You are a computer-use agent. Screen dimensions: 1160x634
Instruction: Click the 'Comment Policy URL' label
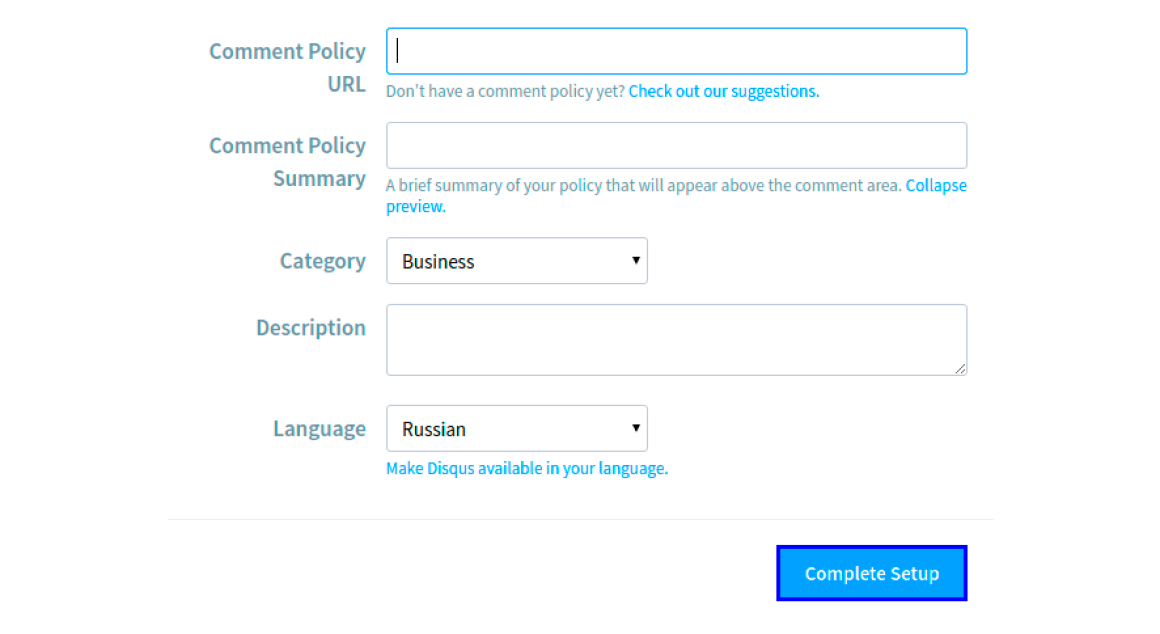click(288, 67)
